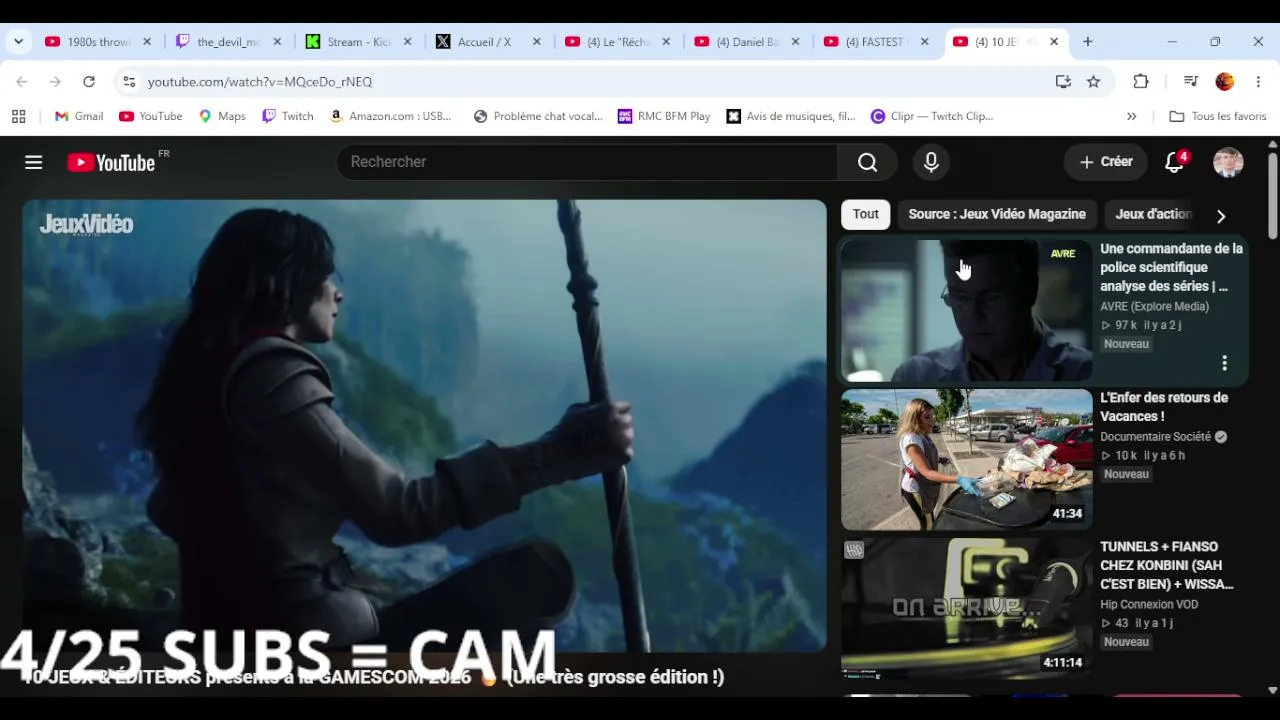Open the 'Clipr — Twitch Clip' bookmark
Viewport: 1280px width, 720px height.
tap(932, 116)
